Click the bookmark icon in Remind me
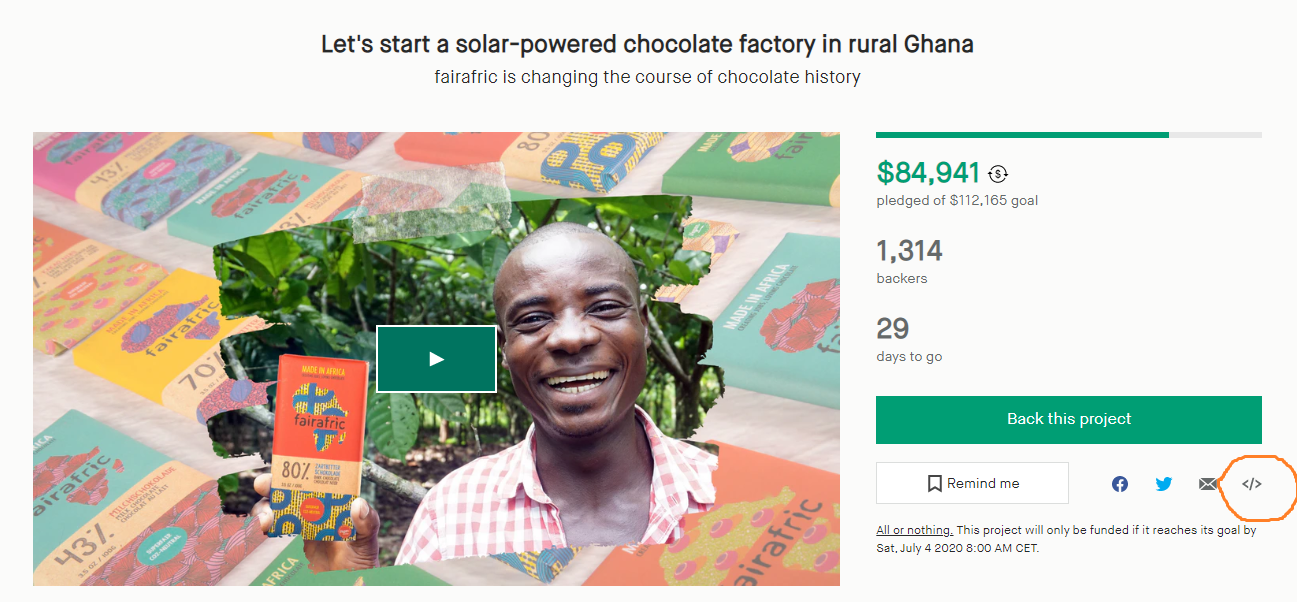This screenshot has width=1297, height=602. (934, 484)
